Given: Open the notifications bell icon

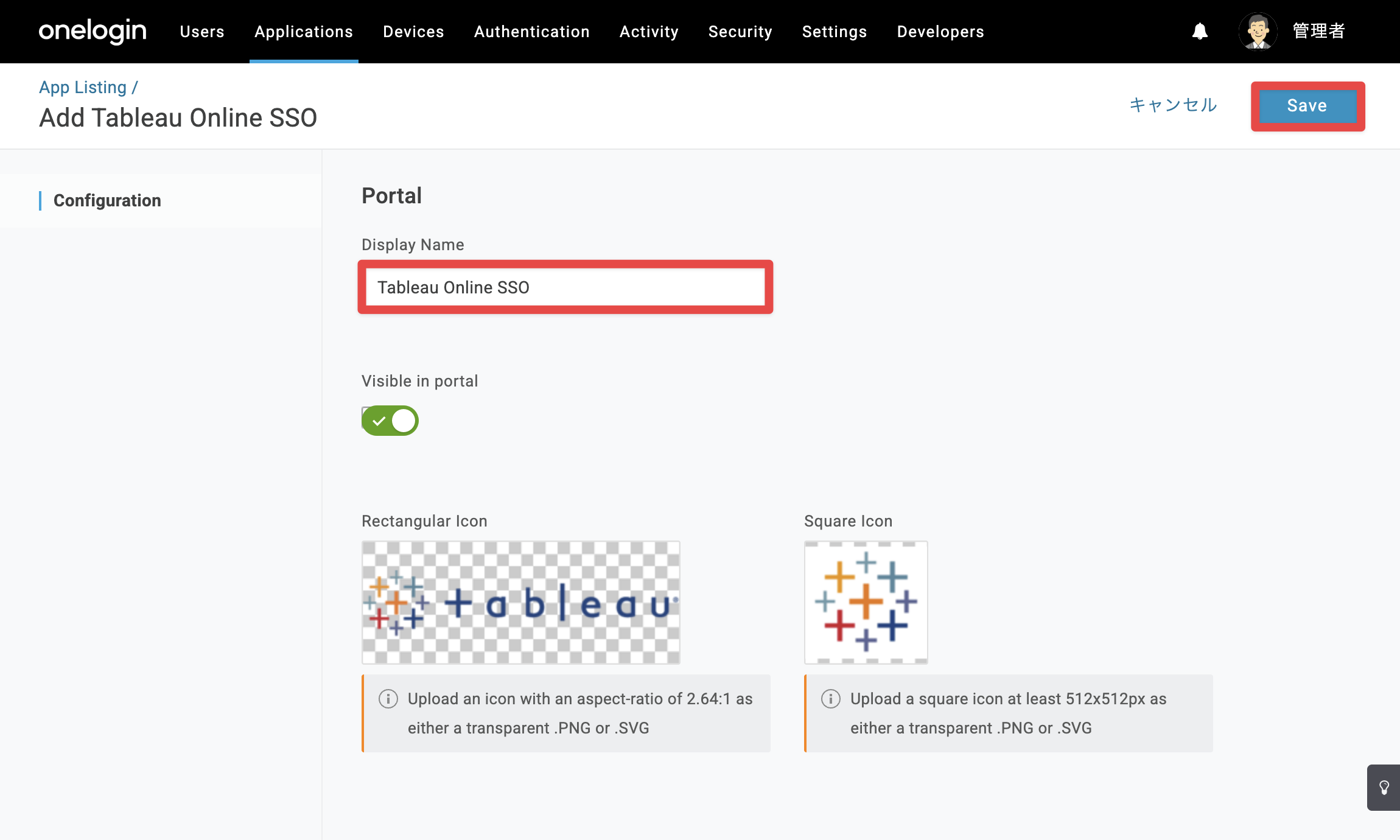Looking at the screenshot, I should tap(1200, 31).
